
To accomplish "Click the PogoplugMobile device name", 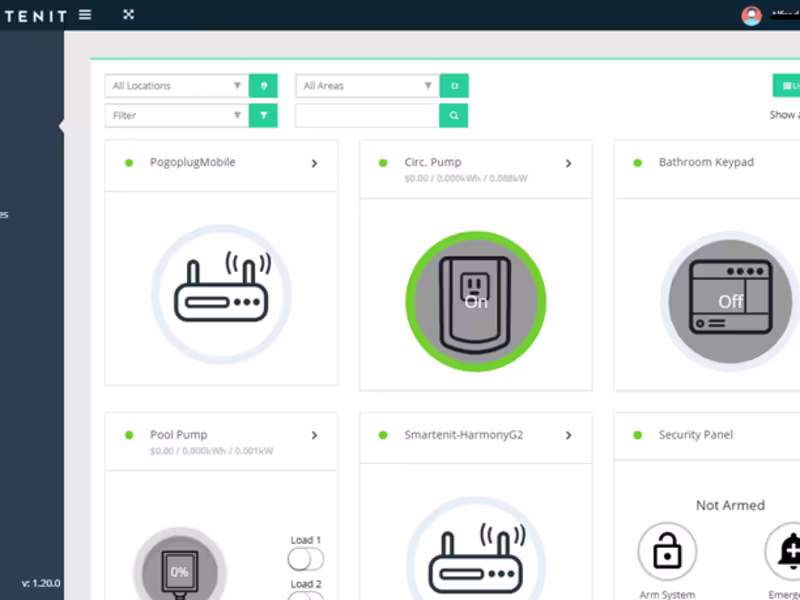I will [x=192, y=162].
